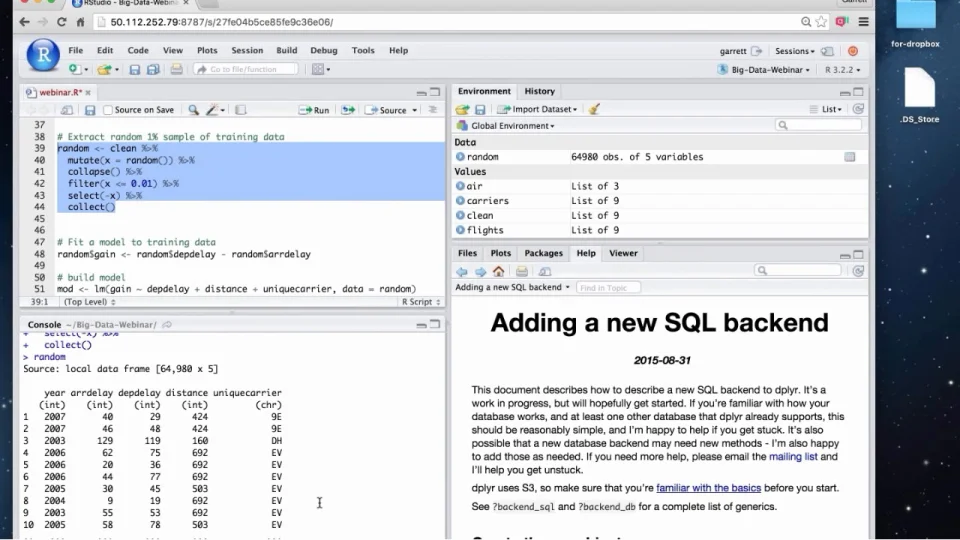Open the Big-Data-Webinar project dropdown
960x540 pixels.
763,70
